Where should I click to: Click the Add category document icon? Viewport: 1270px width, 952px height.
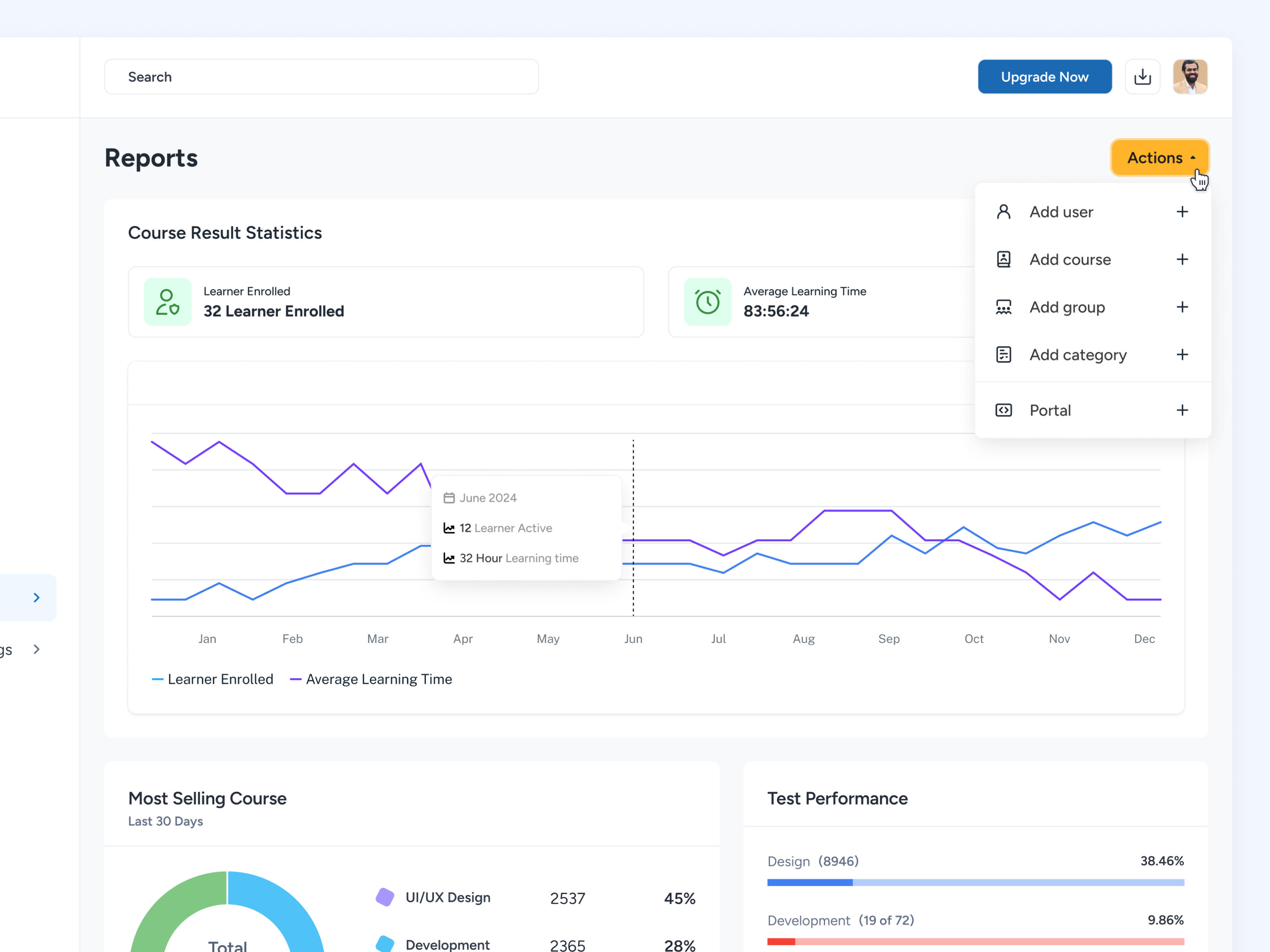[1004, 354]
